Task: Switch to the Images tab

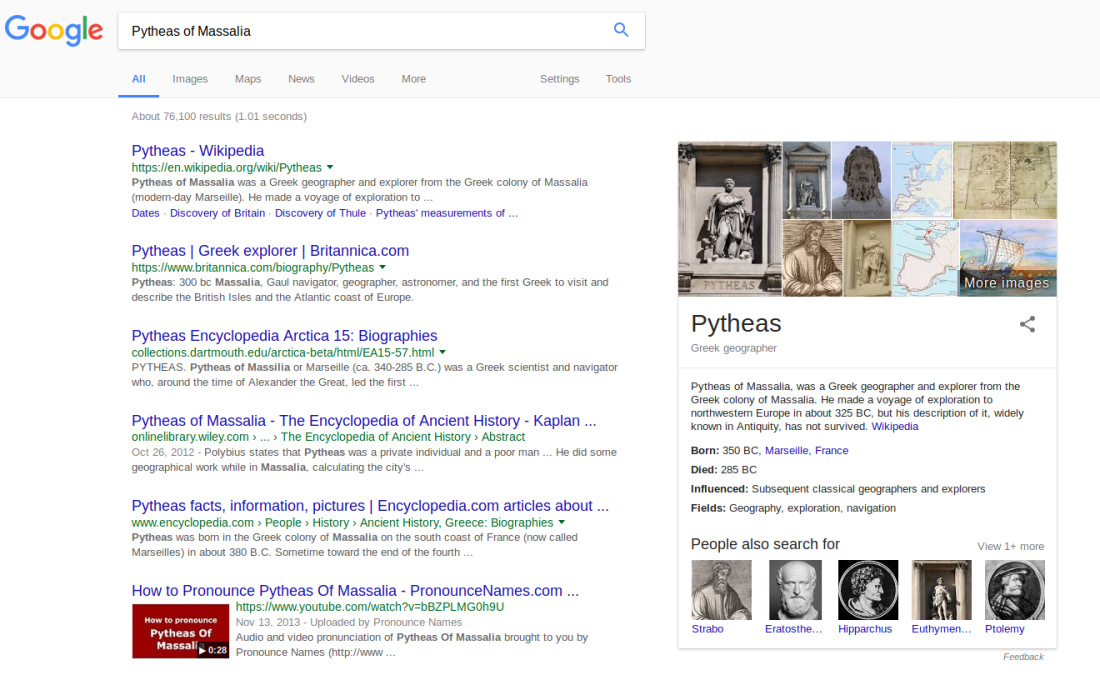Action: (x=190, y=78)
